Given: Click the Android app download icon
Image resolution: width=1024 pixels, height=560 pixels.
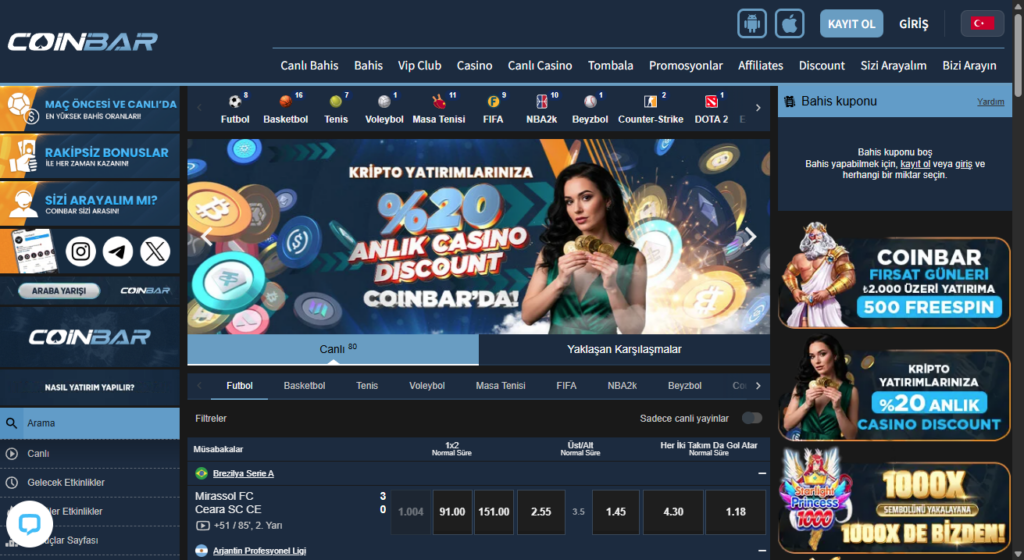Looking at the screenshot, I should (x=752, y=23).
